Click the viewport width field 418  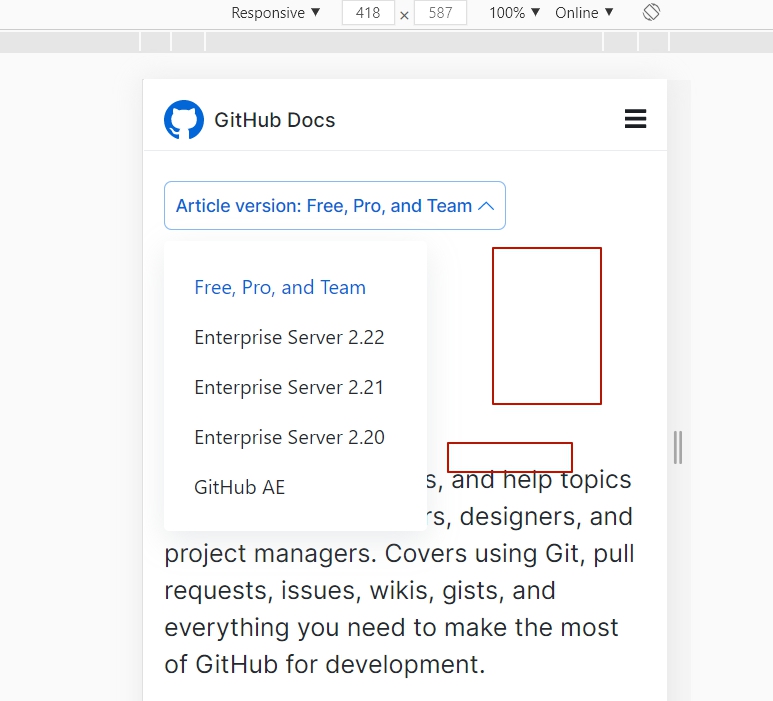click(368, 12)
